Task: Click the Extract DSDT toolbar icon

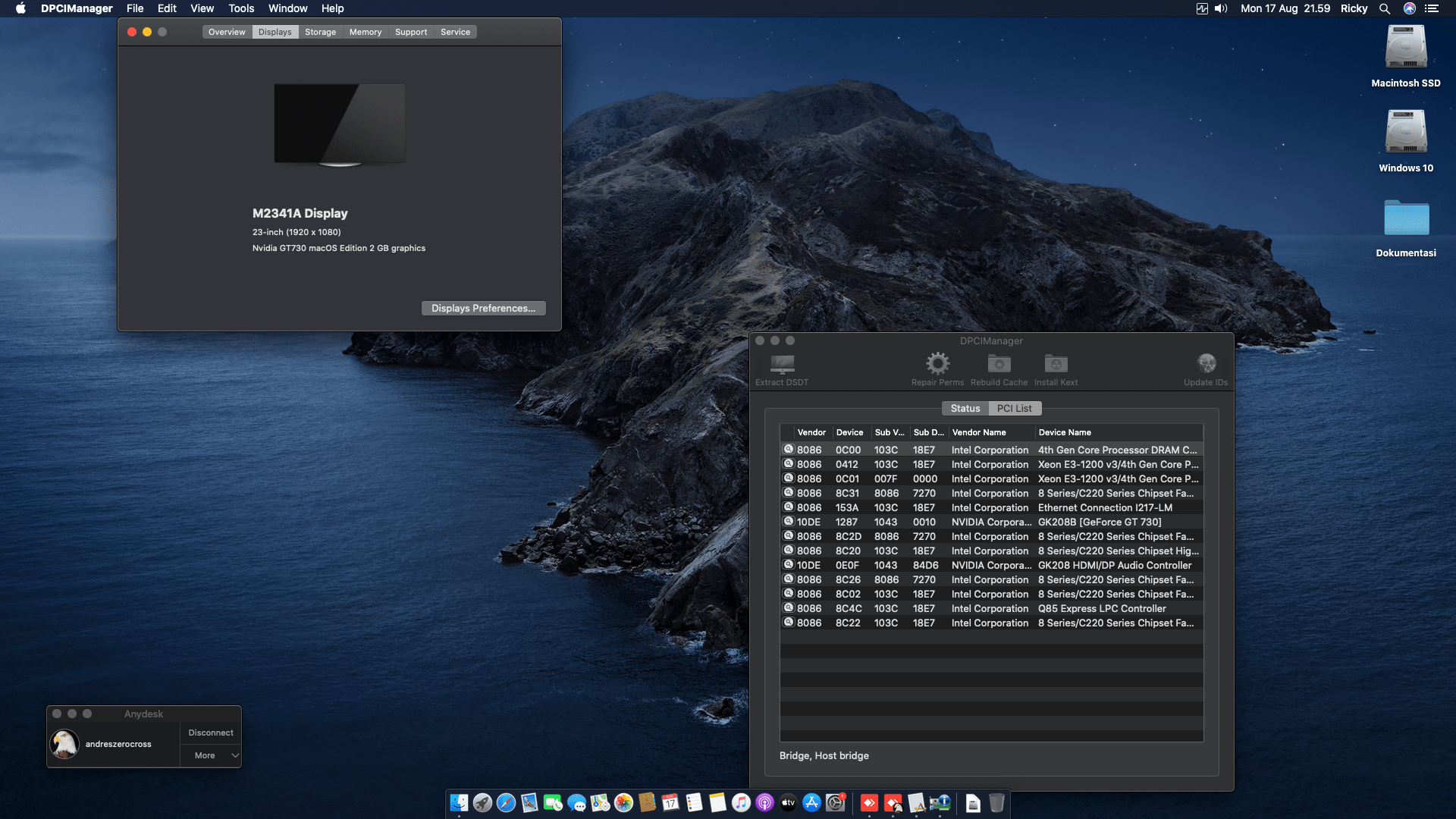Action: pos(782,364)
